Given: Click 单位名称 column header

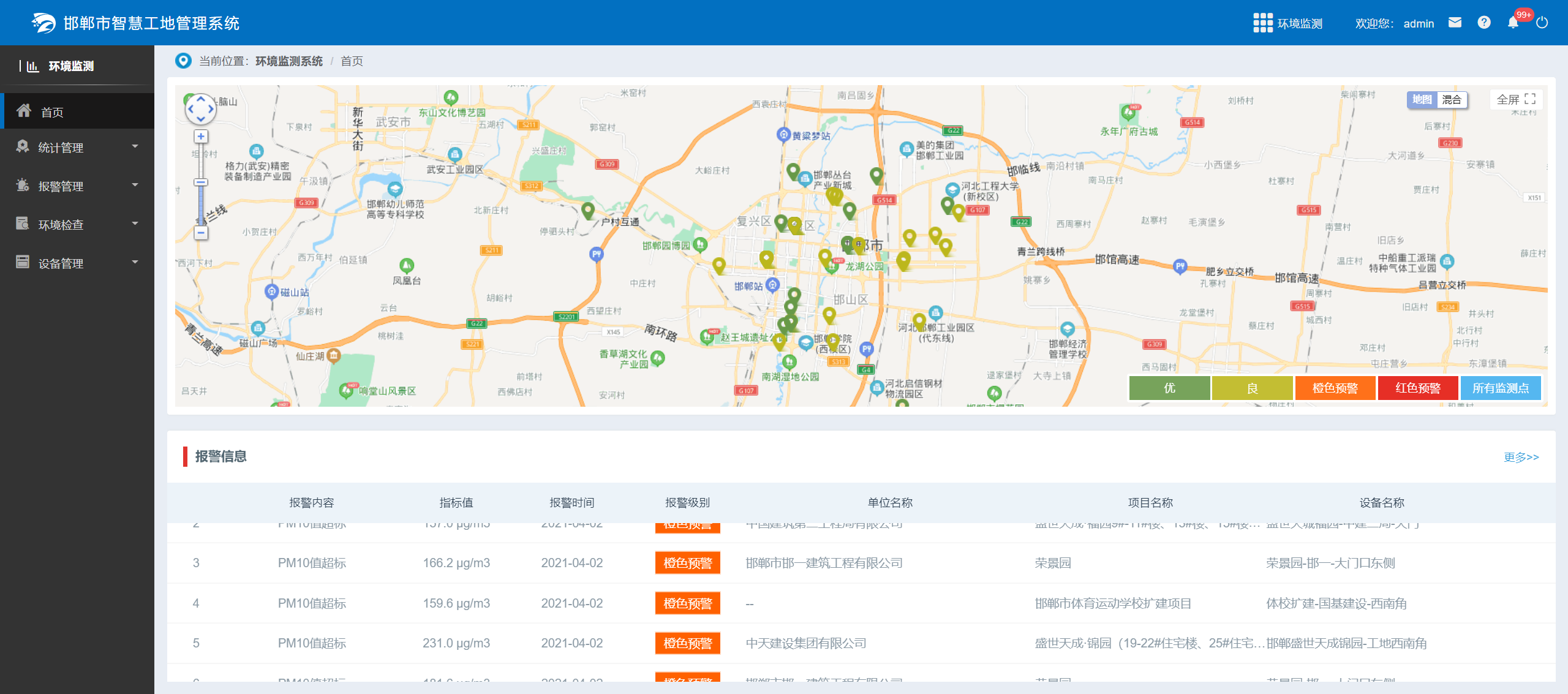Looking at the screenshot, I should click(890, 502).
